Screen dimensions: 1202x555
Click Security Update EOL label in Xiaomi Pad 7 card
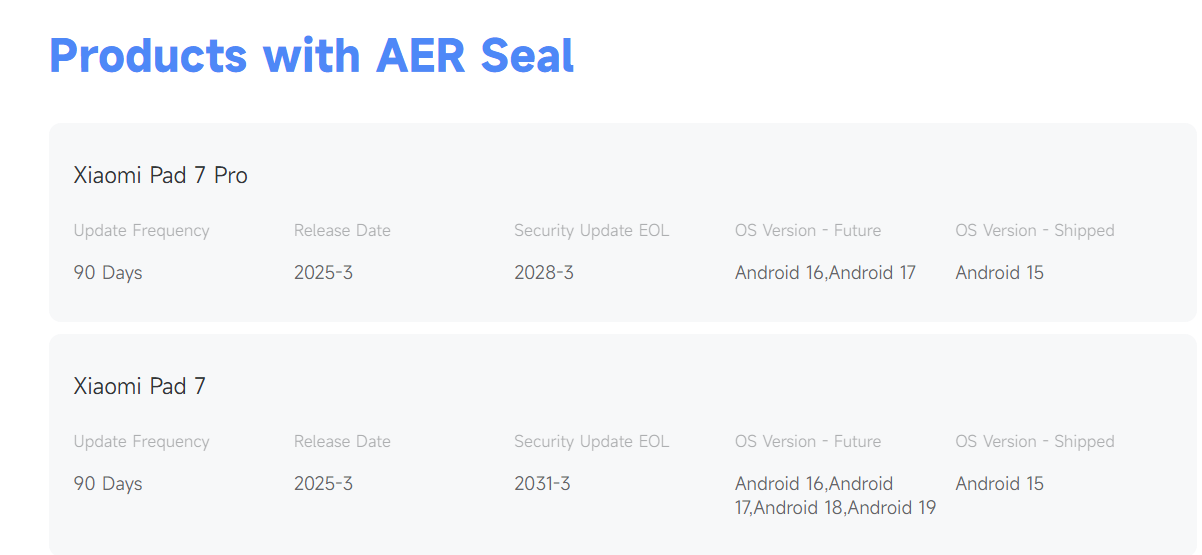(x=591, y=441)
